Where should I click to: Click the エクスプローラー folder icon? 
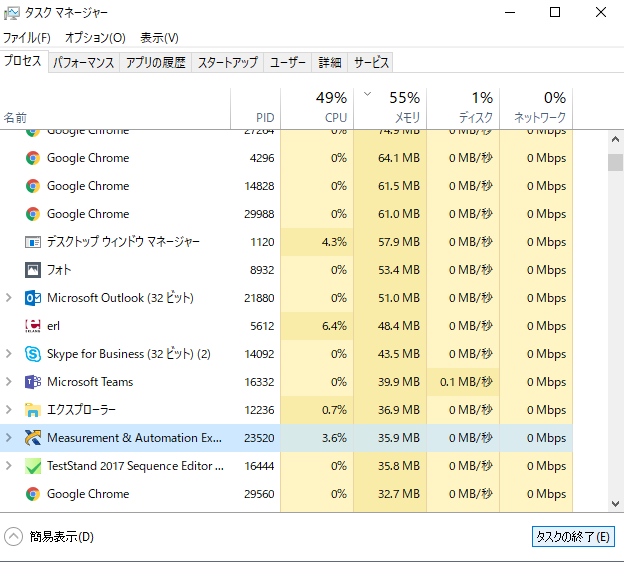coord(33,410)
